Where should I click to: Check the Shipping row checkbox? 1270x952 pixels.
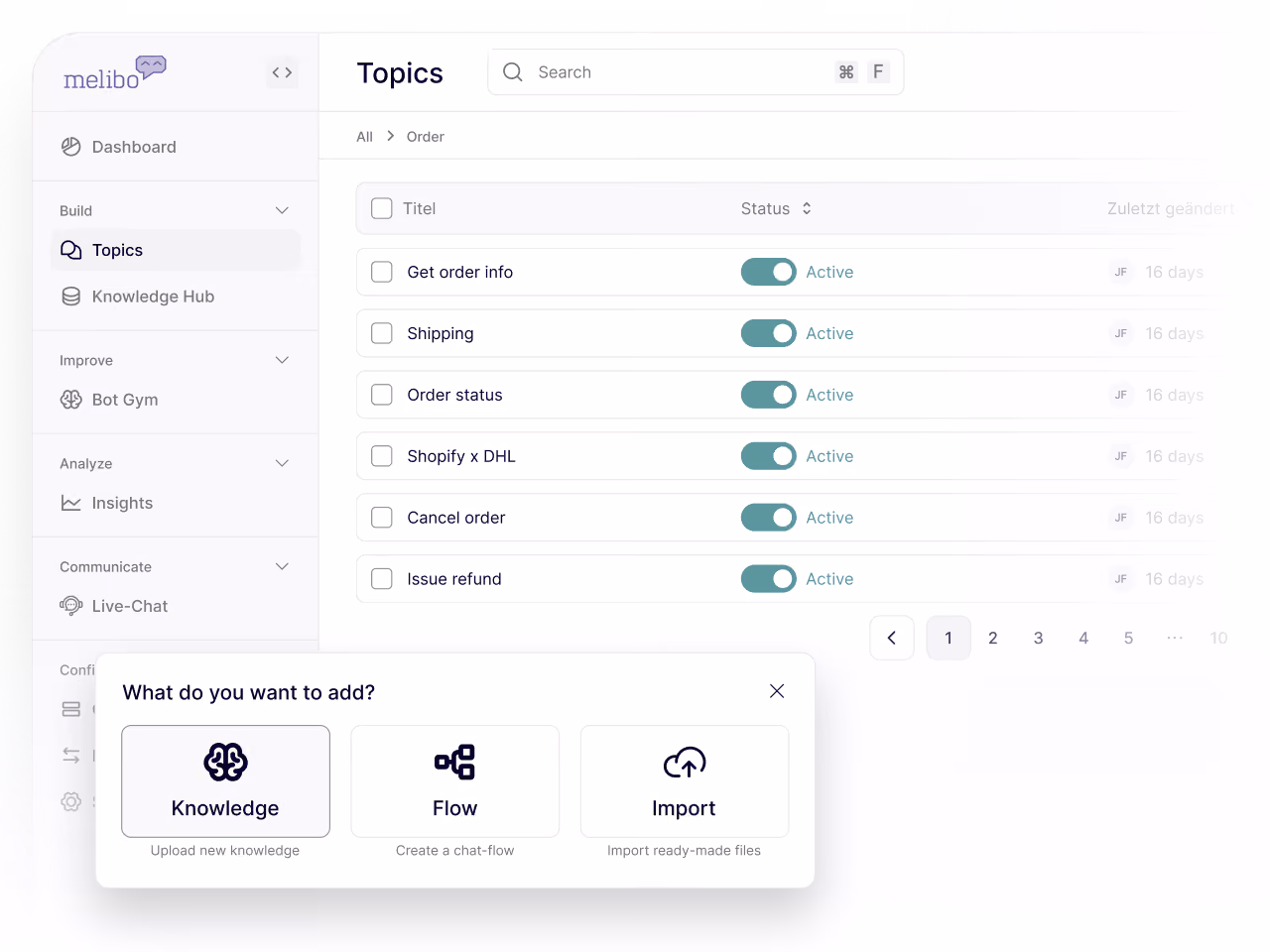click(382, 333)
